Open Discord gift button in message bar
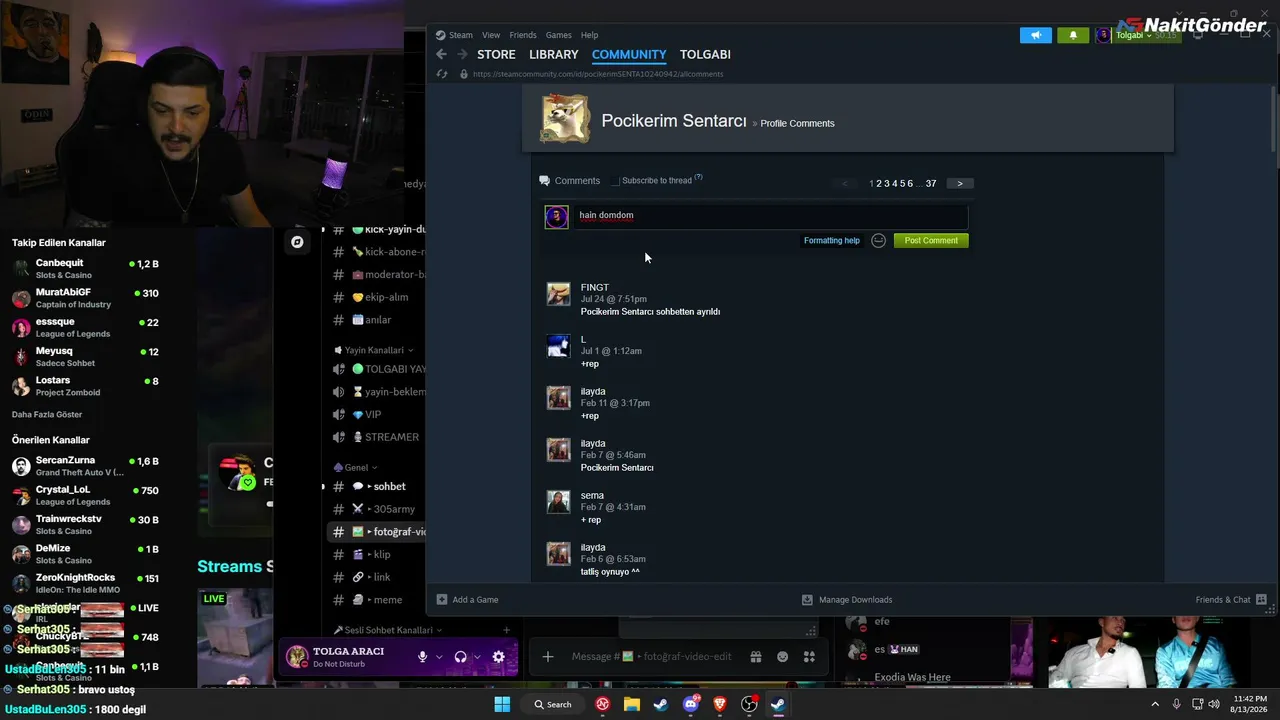Screen dimensions: 1280x720 click(756, 657)
